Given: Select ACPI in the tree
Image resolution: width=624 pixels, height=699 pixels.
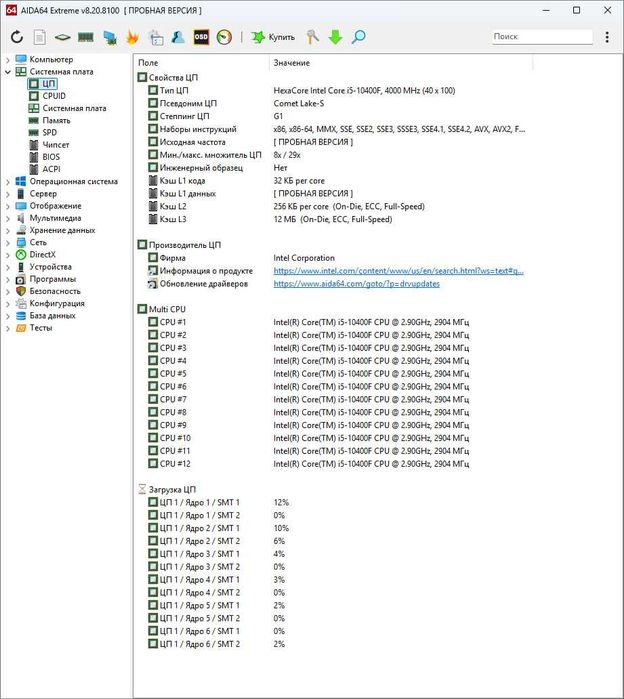Looking at the screenshot, I should pyautogui.click(x=45, y=169).
